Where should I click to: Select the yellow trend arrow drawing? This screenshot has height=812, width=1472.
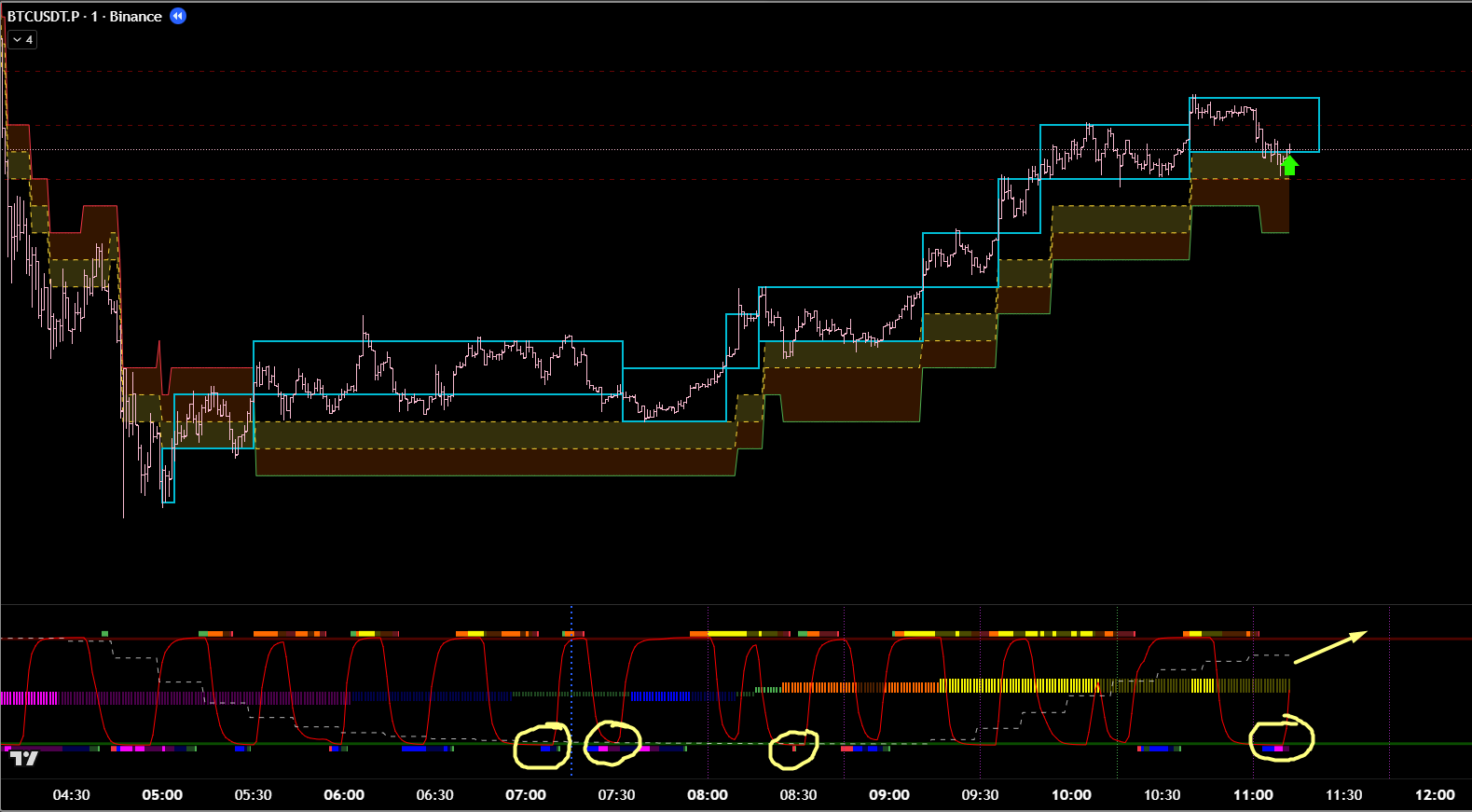tap(1330, 648)
